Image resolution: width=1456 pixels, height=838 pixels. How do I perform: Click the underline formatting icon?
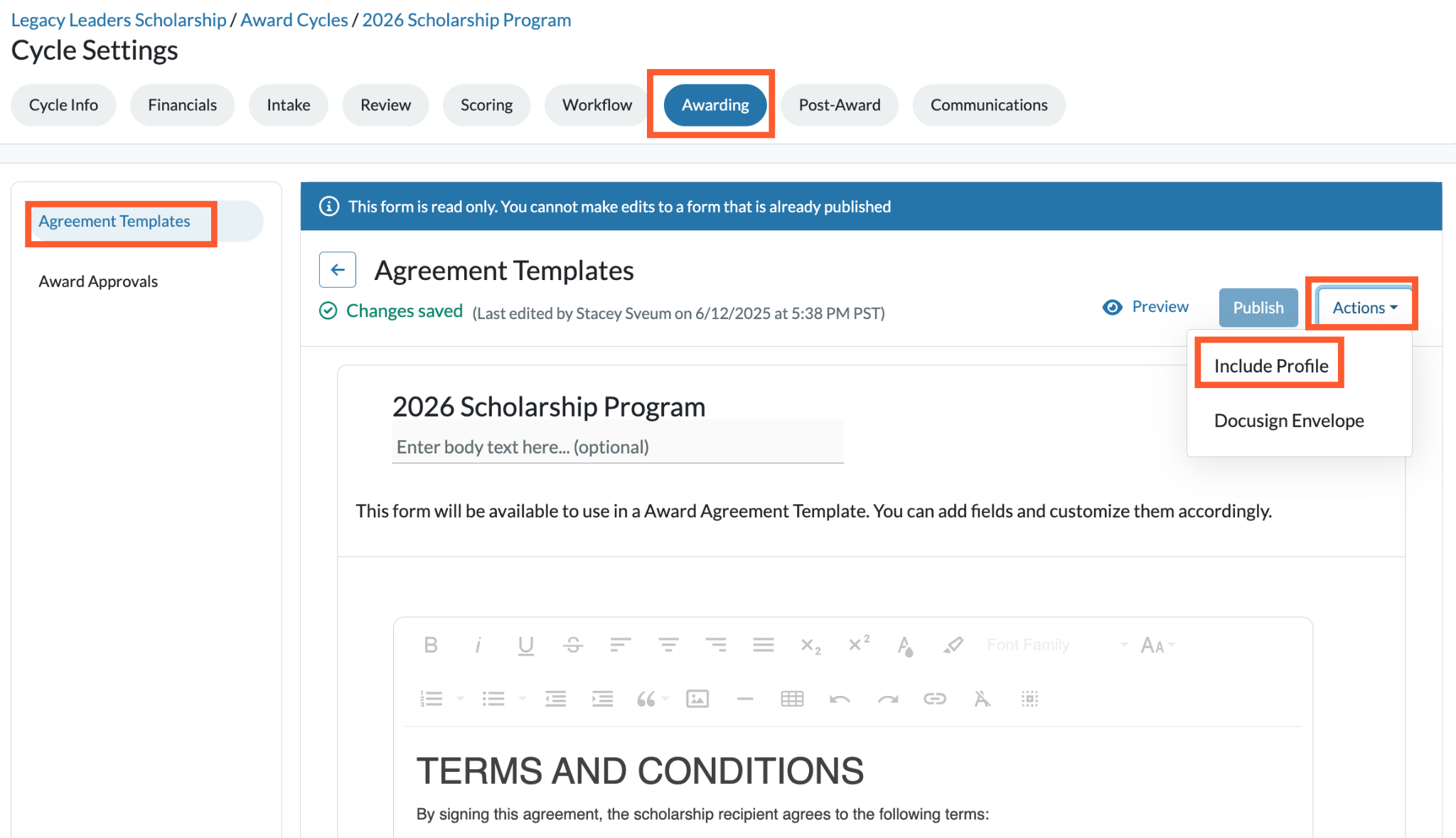(x=525, y=645)
